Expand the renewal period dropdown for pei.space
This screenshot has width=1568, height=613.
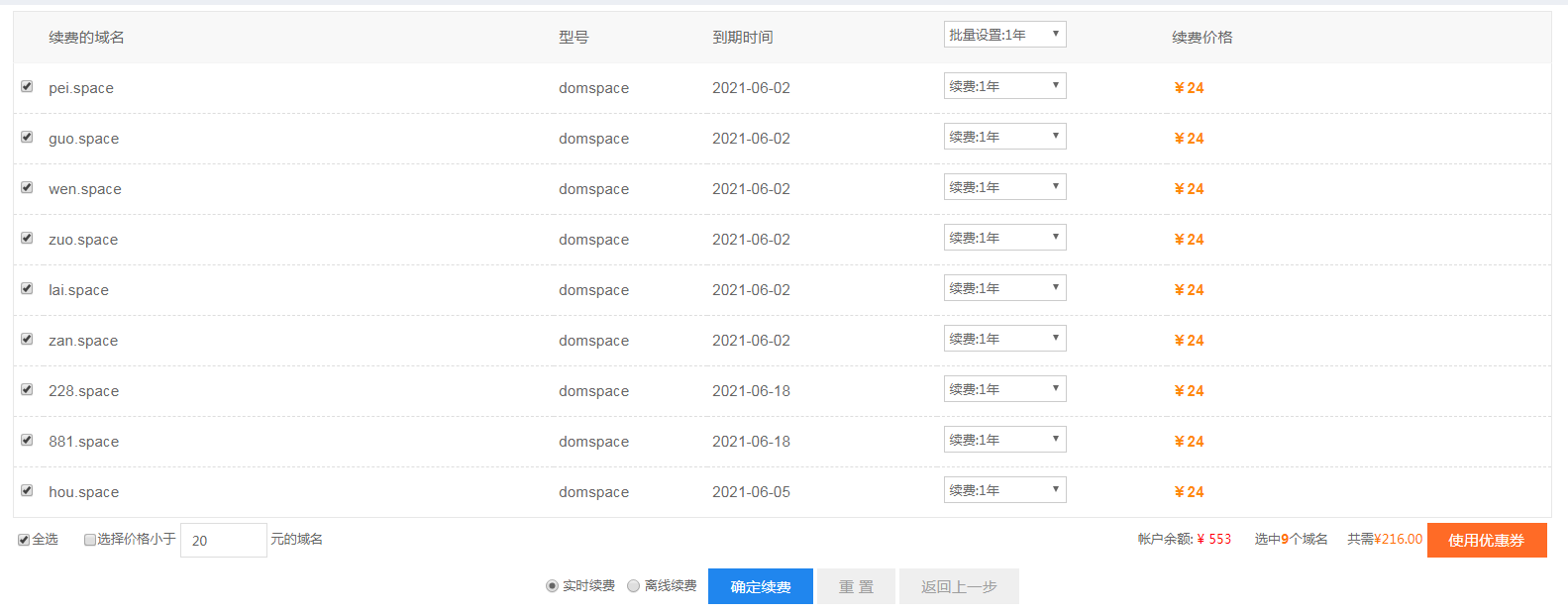pyautogui.click(x=1004, y=86)
